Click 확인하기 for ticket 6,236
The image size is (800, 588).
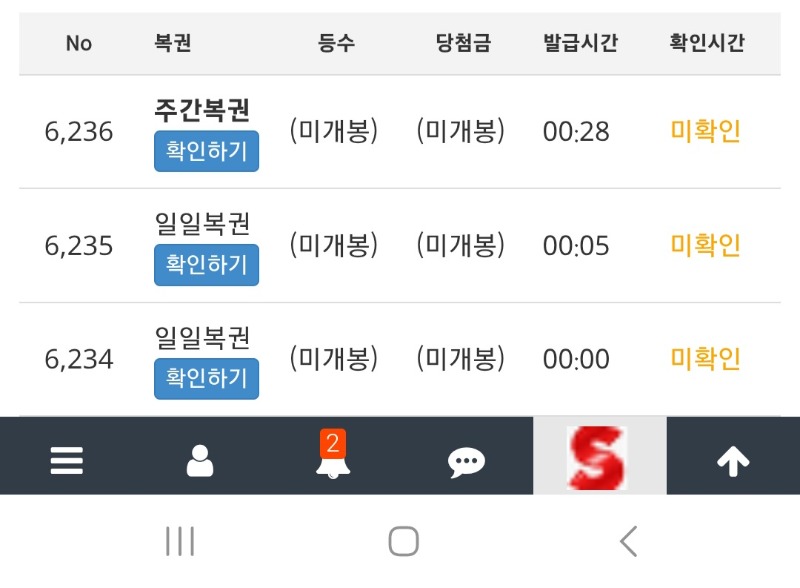(206, 152)
